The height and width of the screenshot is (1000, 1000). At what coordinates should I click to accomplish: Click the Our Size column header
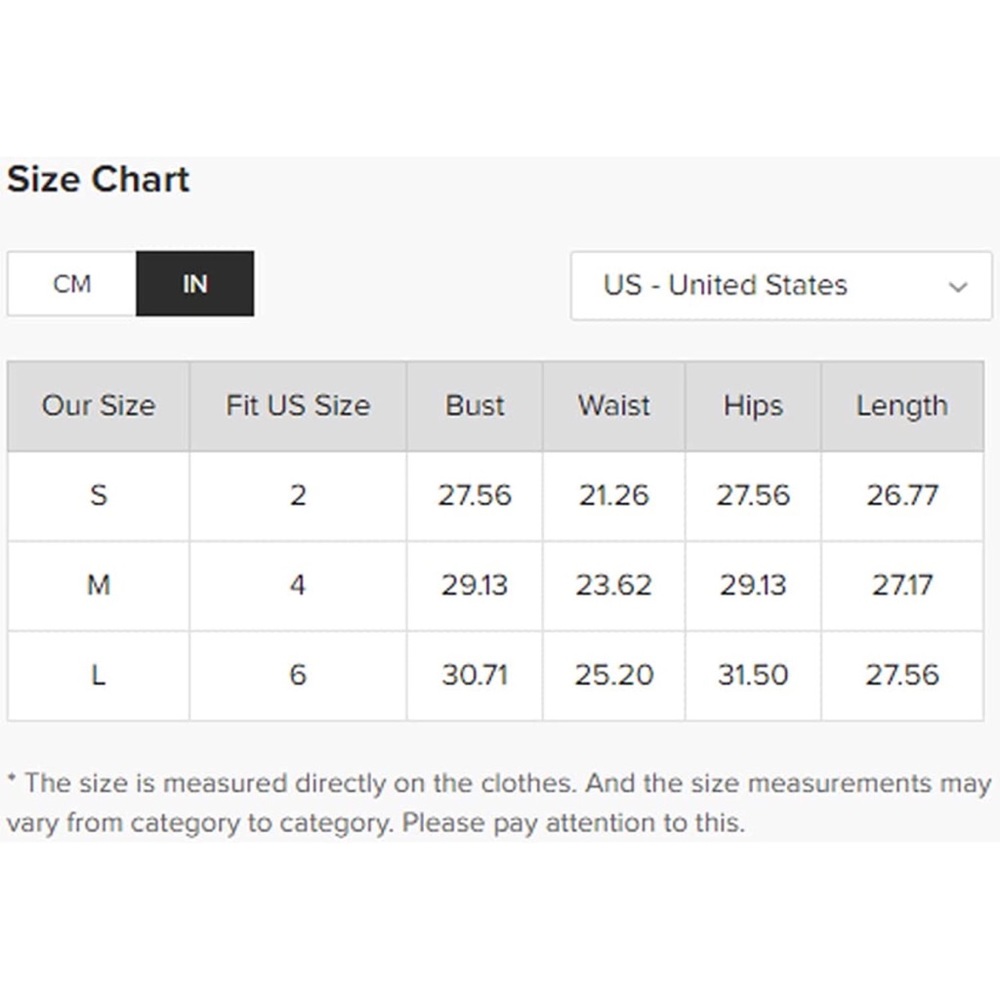tap(98, 406)
